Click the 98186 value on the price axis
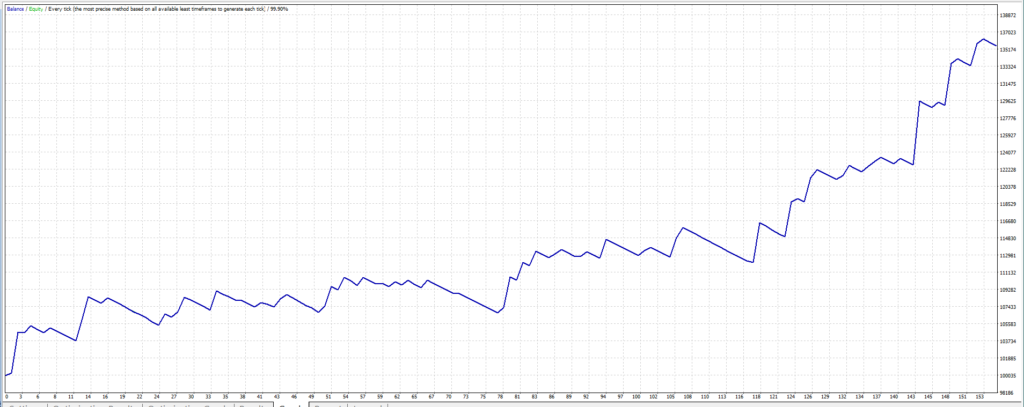The height and width of the screenshot is (407, 1024). pyautogui.click(x=1009, y=393)
